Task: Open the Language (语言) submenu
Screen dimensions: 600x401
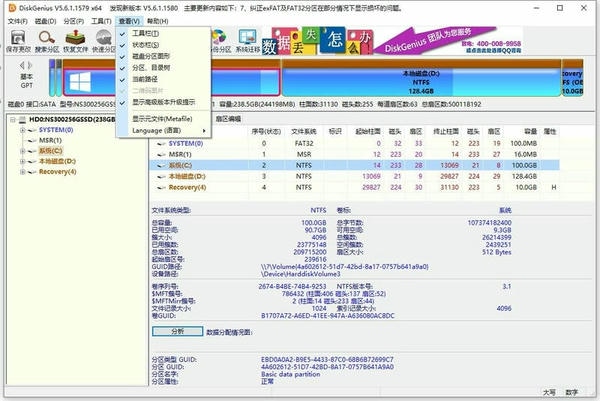Action: tap(163, 131)
